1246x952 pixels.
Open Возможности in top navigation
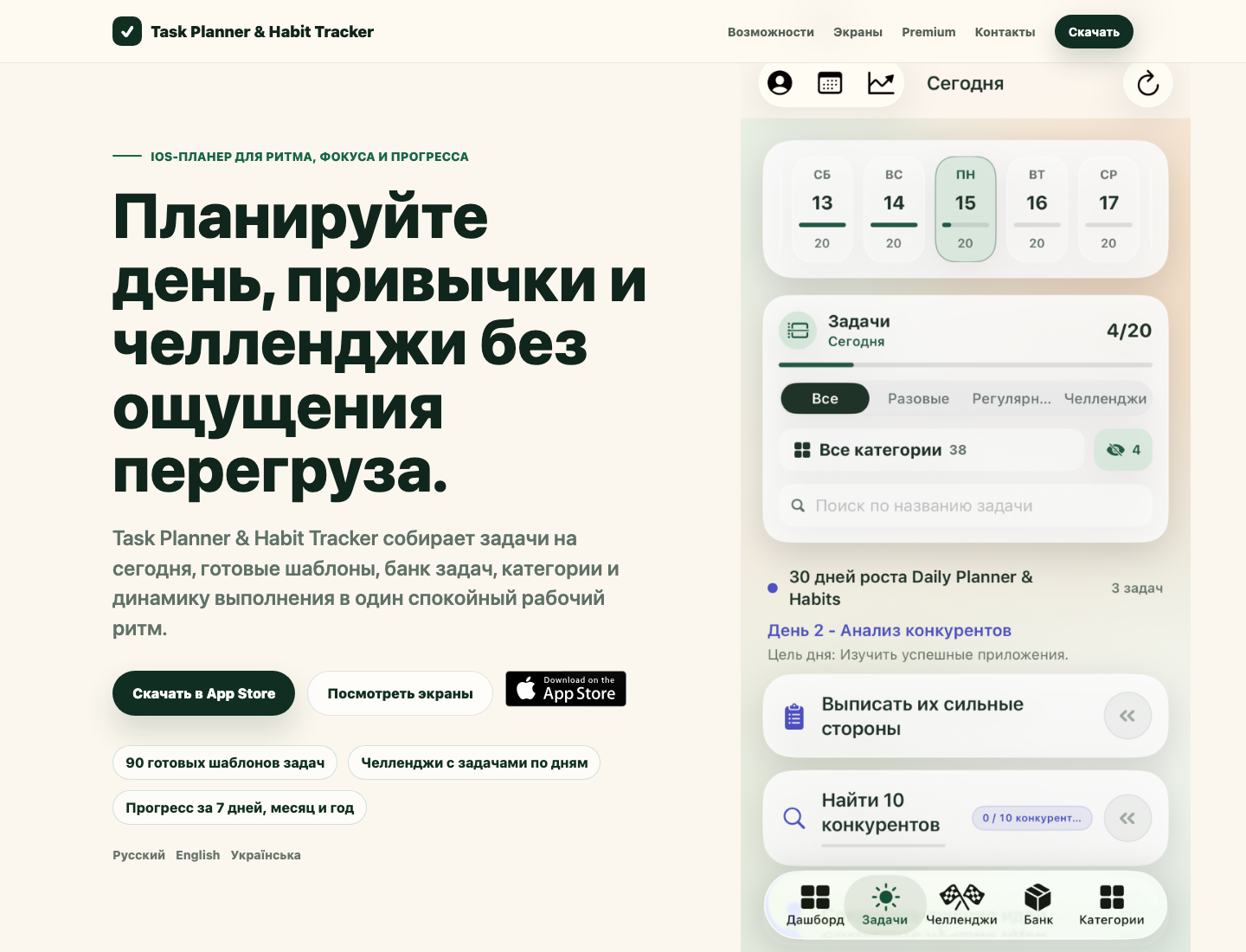(771, 32)
